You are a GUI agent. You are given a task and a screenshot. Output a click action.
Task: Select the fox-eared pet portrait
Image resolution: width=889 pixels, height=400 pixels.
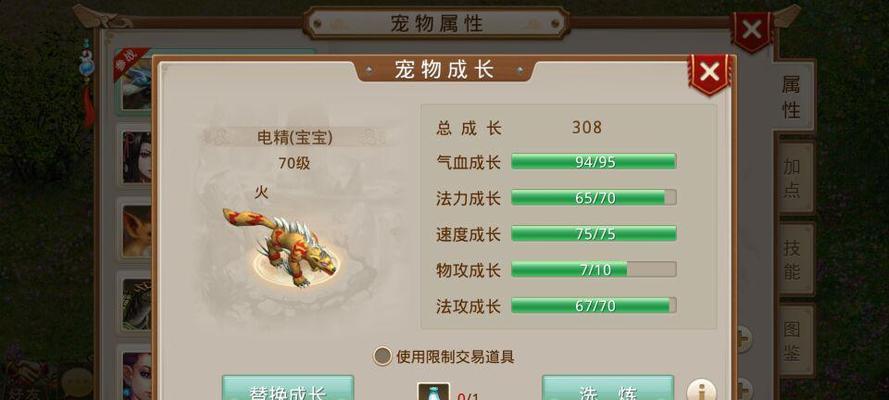tap(136, 230)
